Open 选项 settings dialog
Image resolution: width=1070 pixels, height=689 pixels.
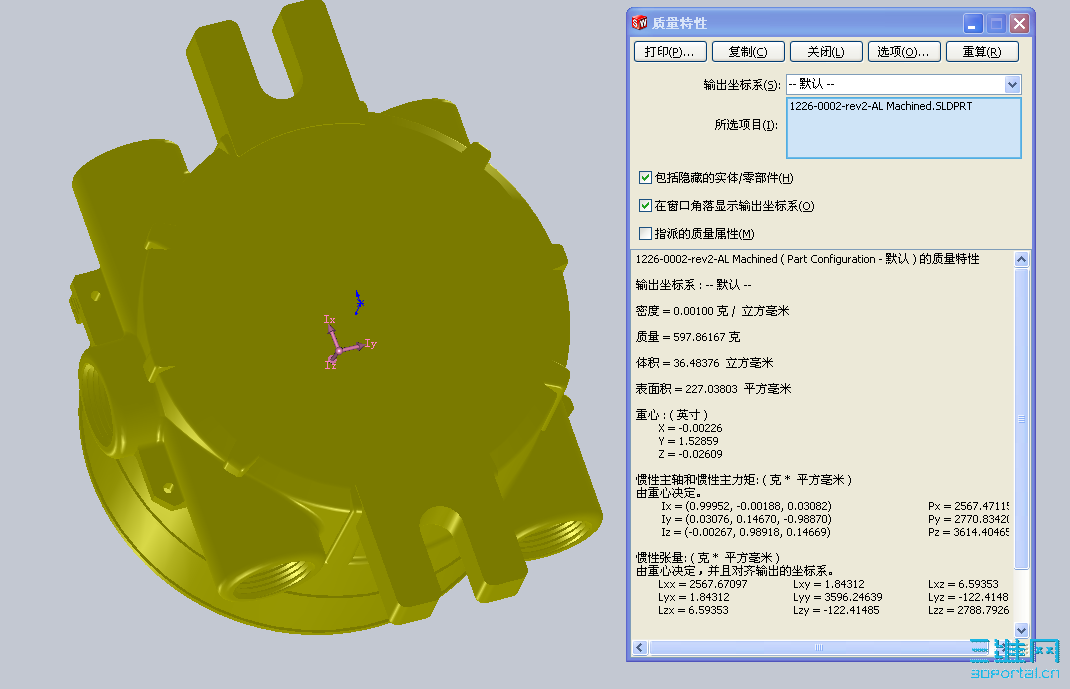[x=904, y=51]
